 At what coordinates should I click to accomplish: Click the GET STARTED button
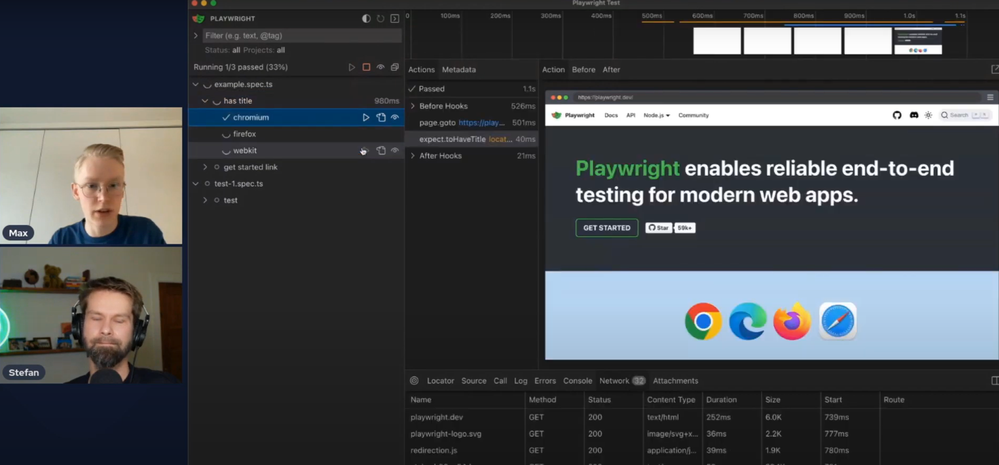click(x=607, y=228)
